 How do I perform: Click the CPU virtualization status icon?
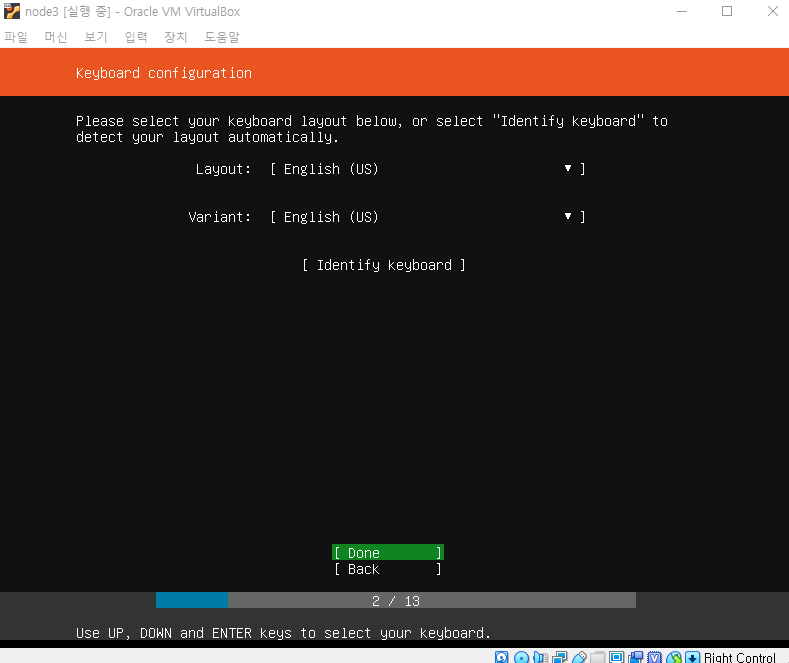[x=655, y=657]
